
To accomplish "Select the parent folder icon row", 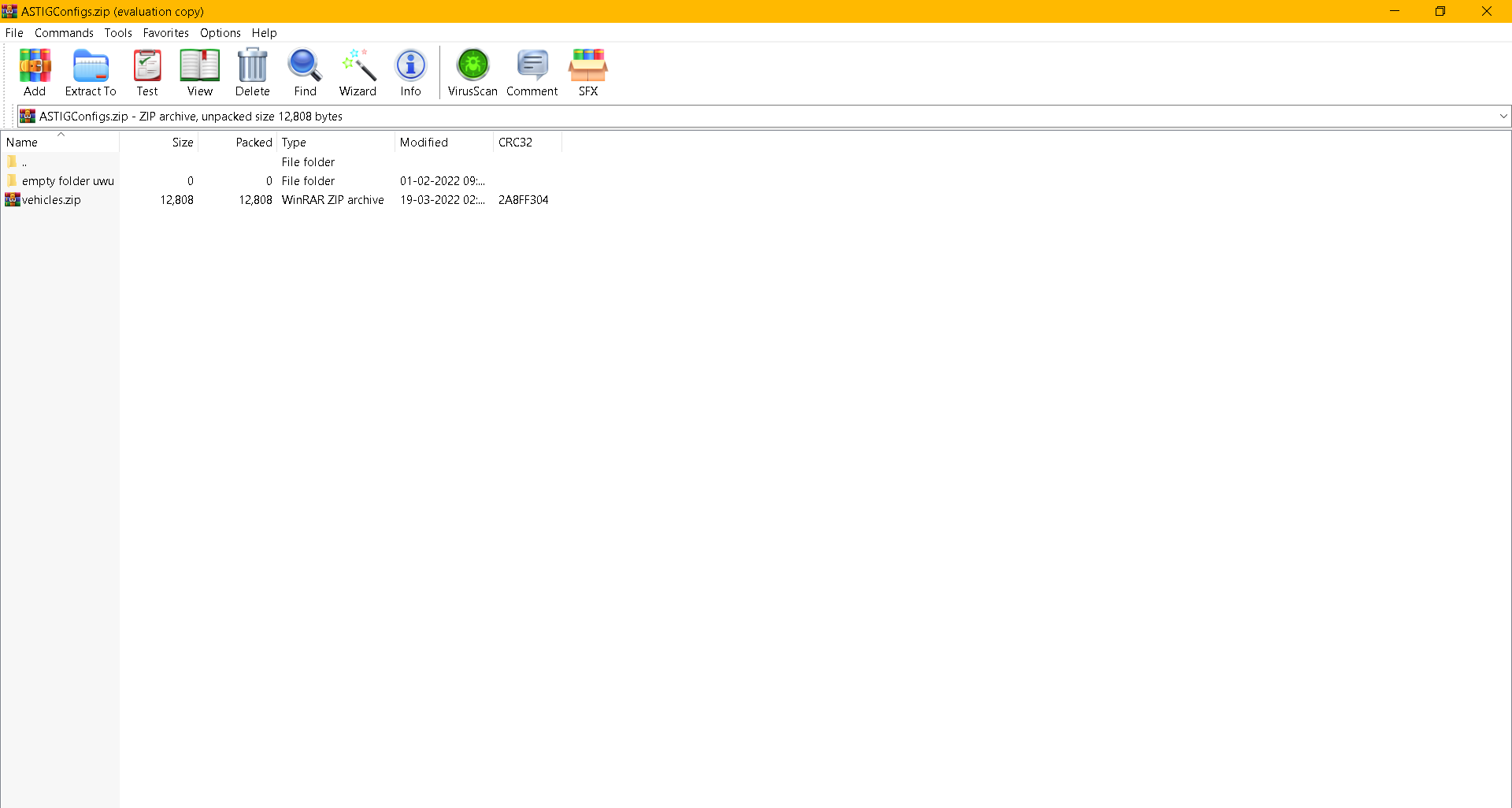I will tap(12, 161).
